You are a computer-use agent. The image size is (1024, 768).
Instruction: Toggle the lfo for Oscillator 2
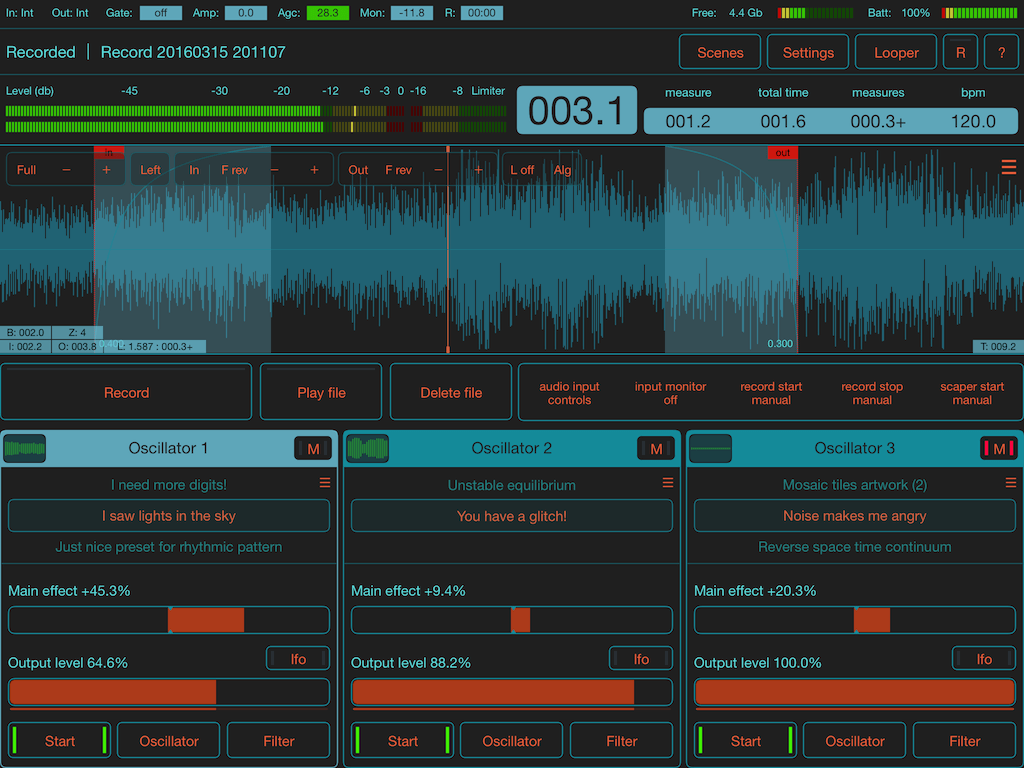(x=641, y=659)
